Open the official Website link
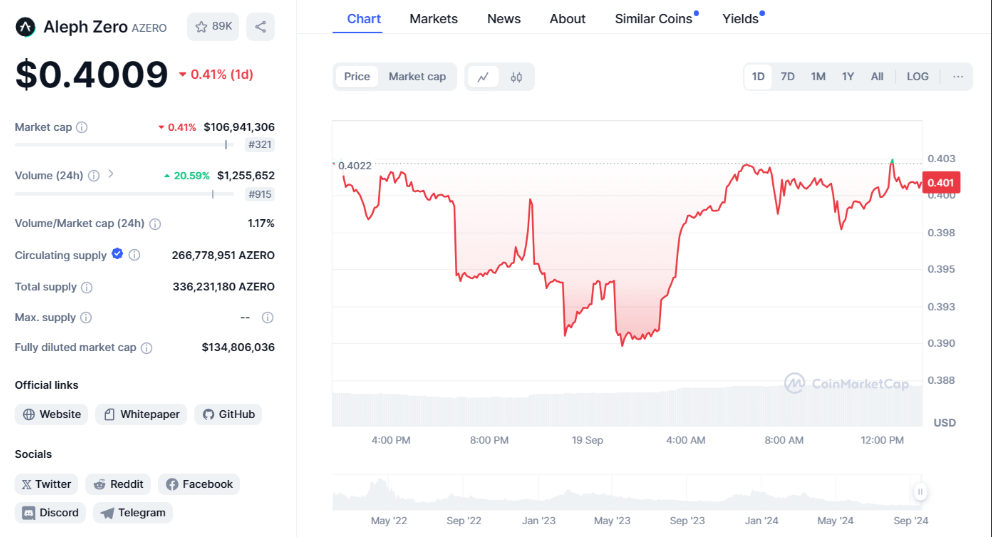This screenshot has height=537, width=992. click(x=51, y=414)
